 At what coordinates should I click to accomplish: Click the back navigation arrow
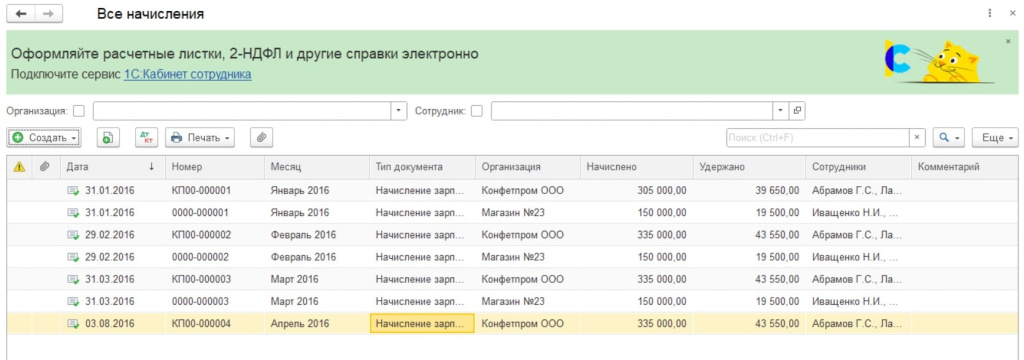click(20, 14)
